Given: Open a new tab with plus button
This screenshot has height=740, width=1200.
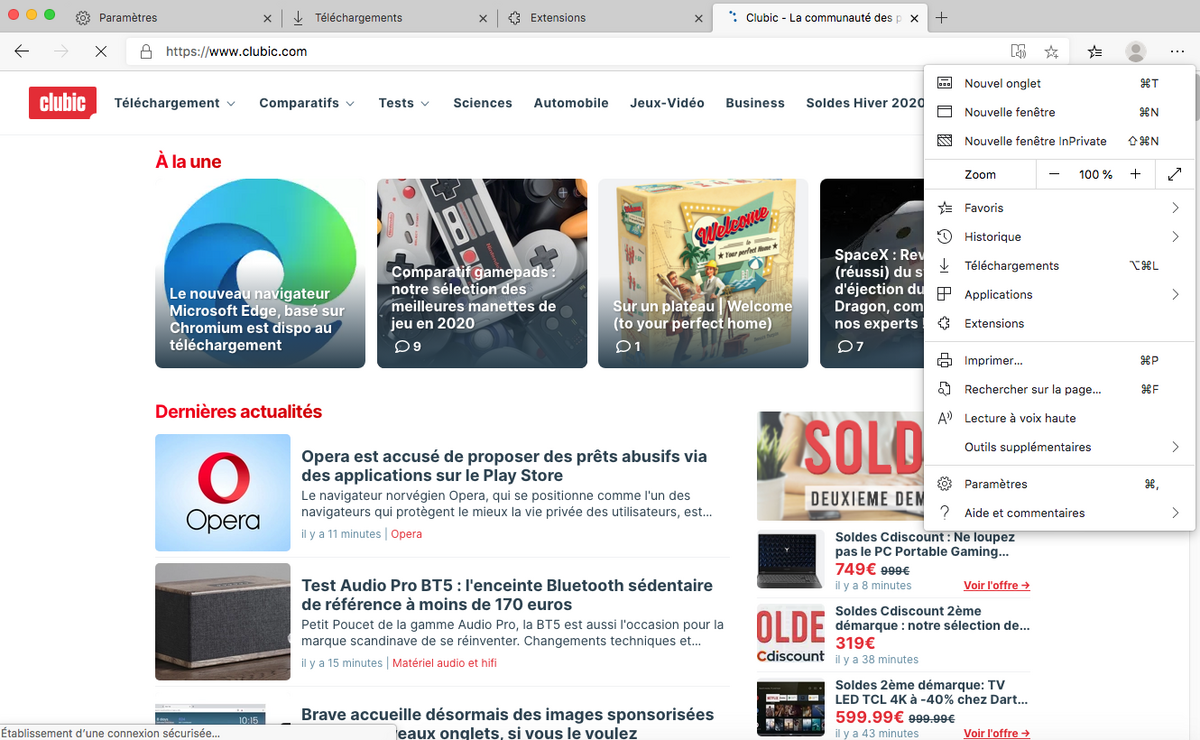Looking at the screenshot, I should [941, 18].
